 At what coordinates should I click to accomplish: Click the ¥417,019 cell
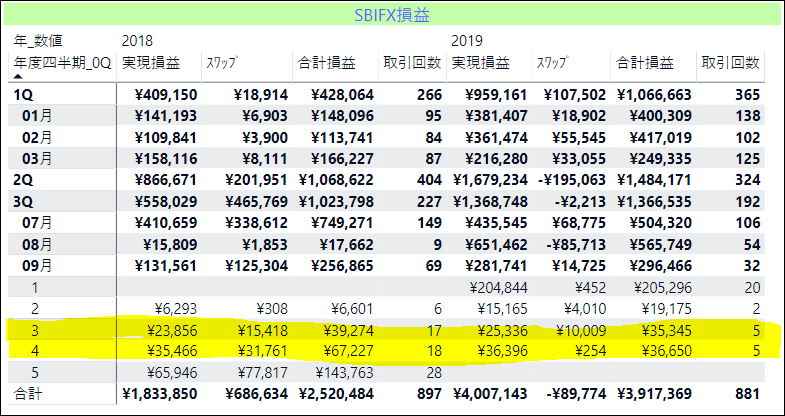pyautogui.click(x=660, y=138)
